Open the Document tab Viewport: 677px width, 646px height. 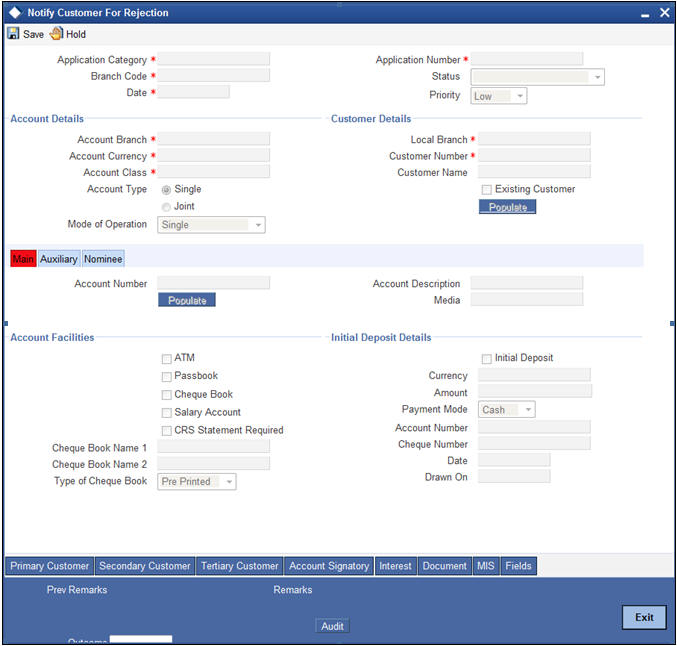(445, 566)
